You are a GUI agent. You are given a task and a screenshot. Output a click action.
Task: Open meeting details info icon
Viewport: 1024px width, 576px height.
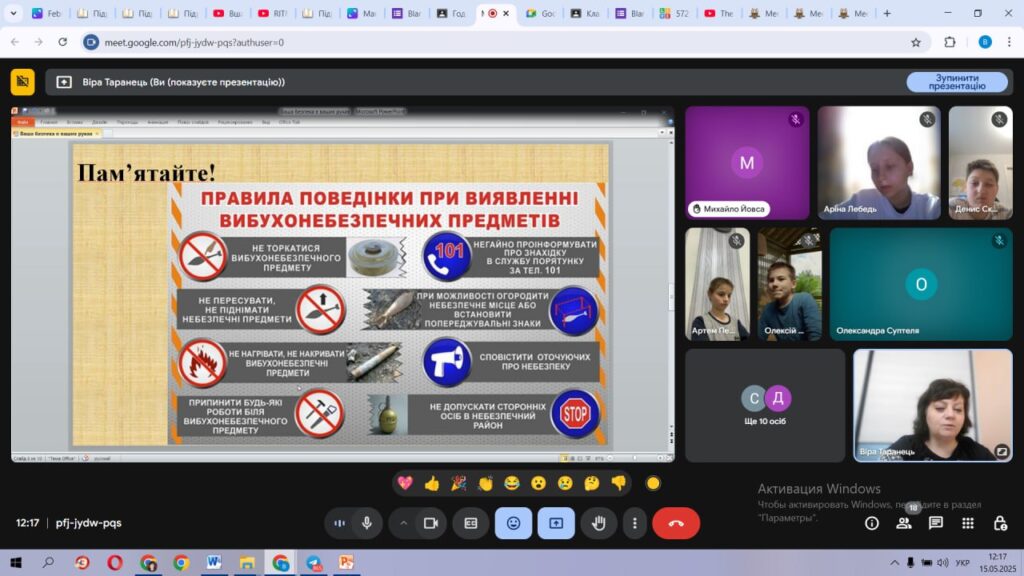(872, 523)
